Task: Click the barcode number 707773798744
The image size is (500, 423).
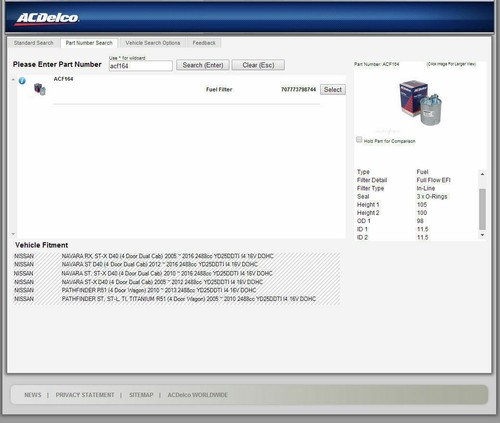Action: (298, 89)
